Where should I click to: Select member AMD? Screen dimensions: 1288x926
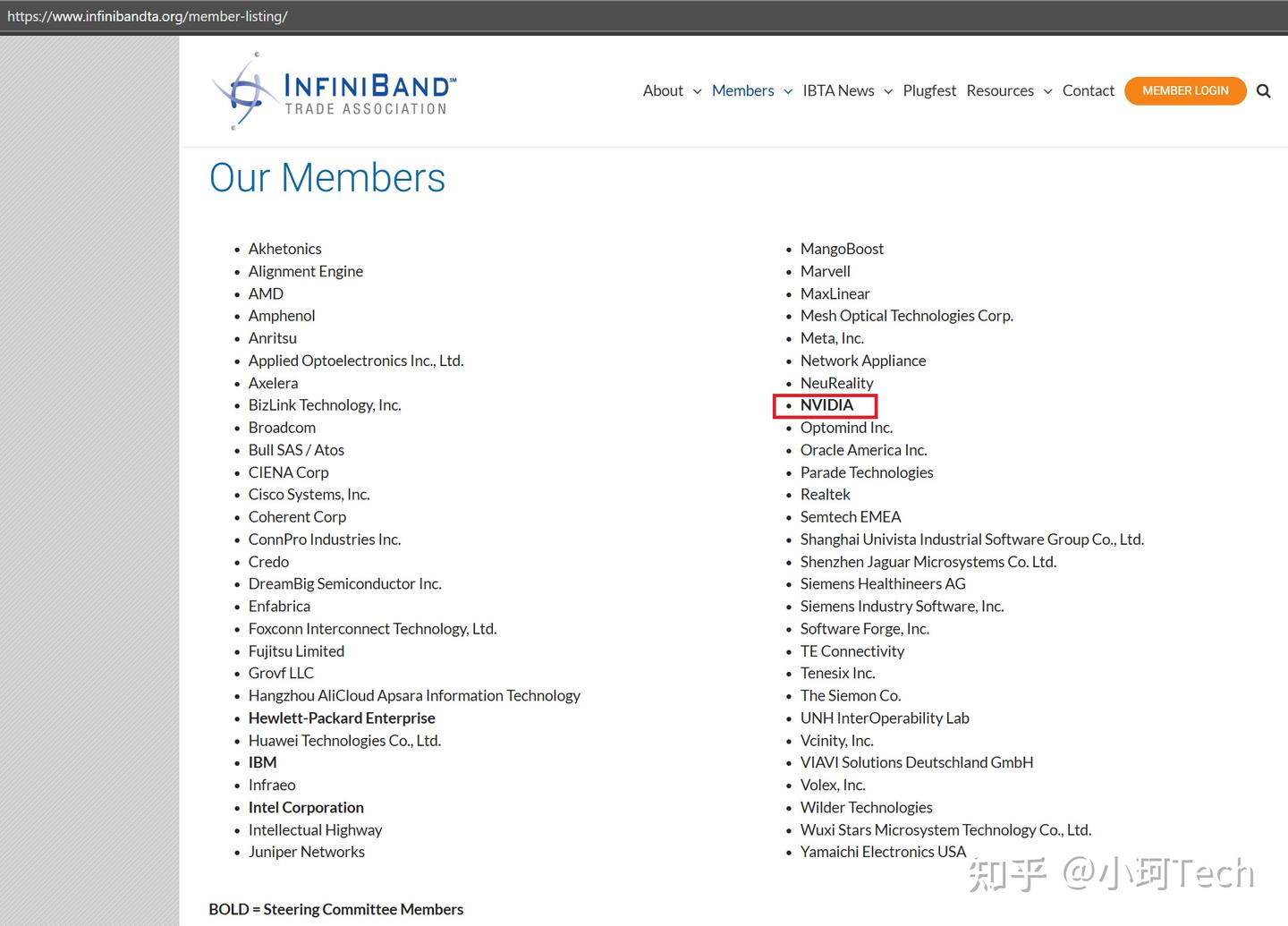pyautogui.click(x=266, y=293)
